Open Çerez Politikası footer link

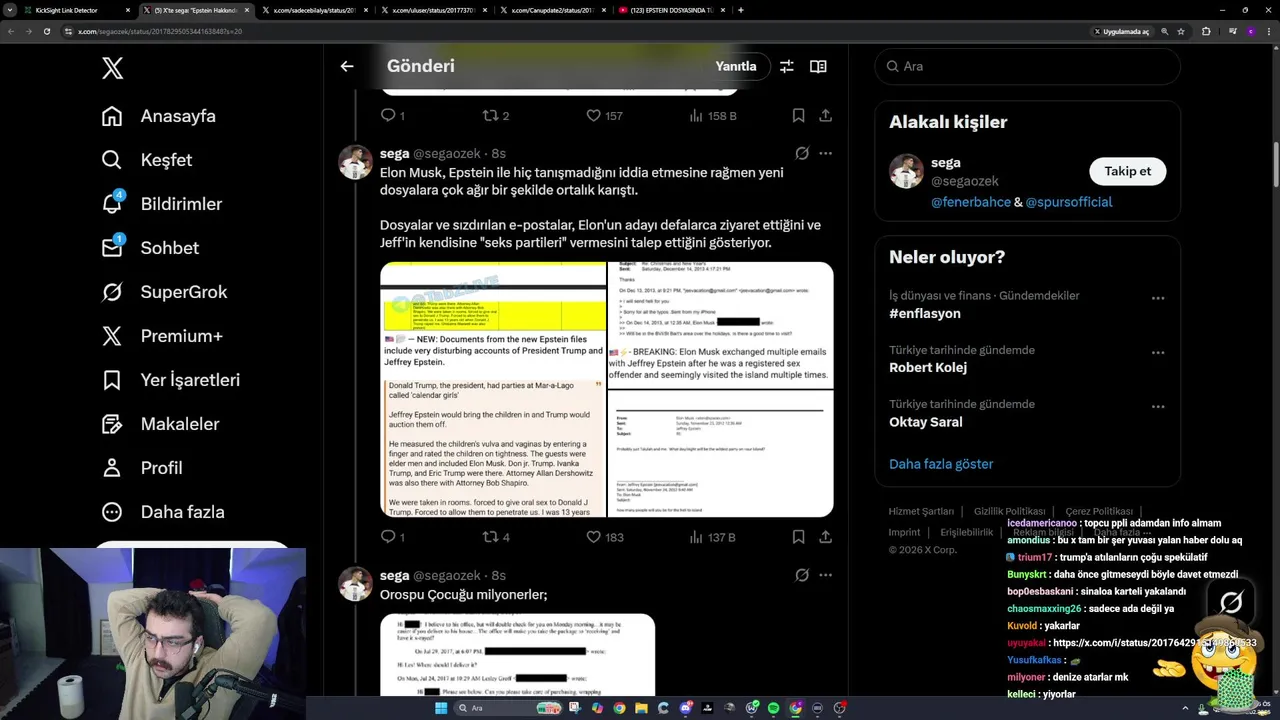click(x=1099, y=511)
